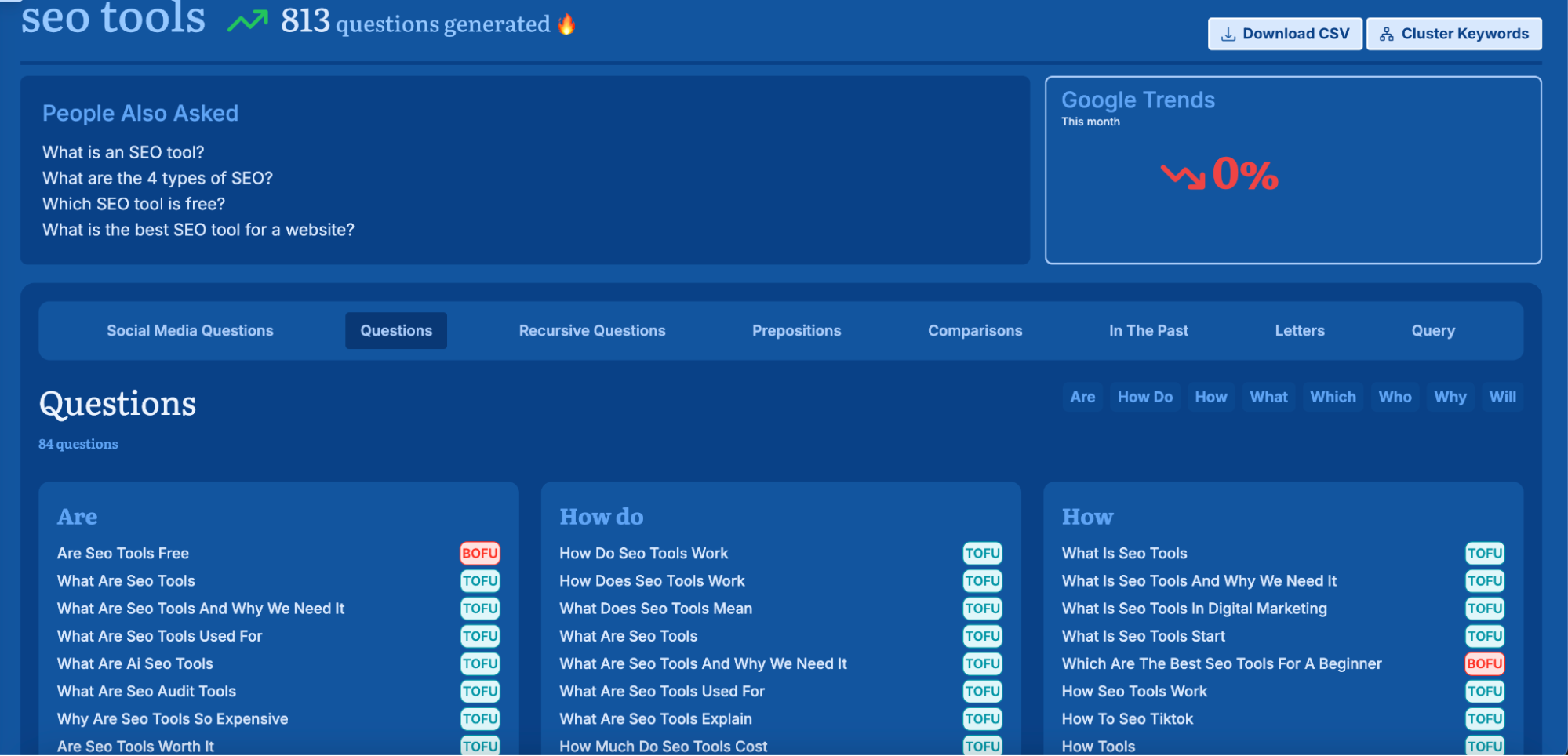
Task: Select the Who filter chip
Action: (1395, 397)
